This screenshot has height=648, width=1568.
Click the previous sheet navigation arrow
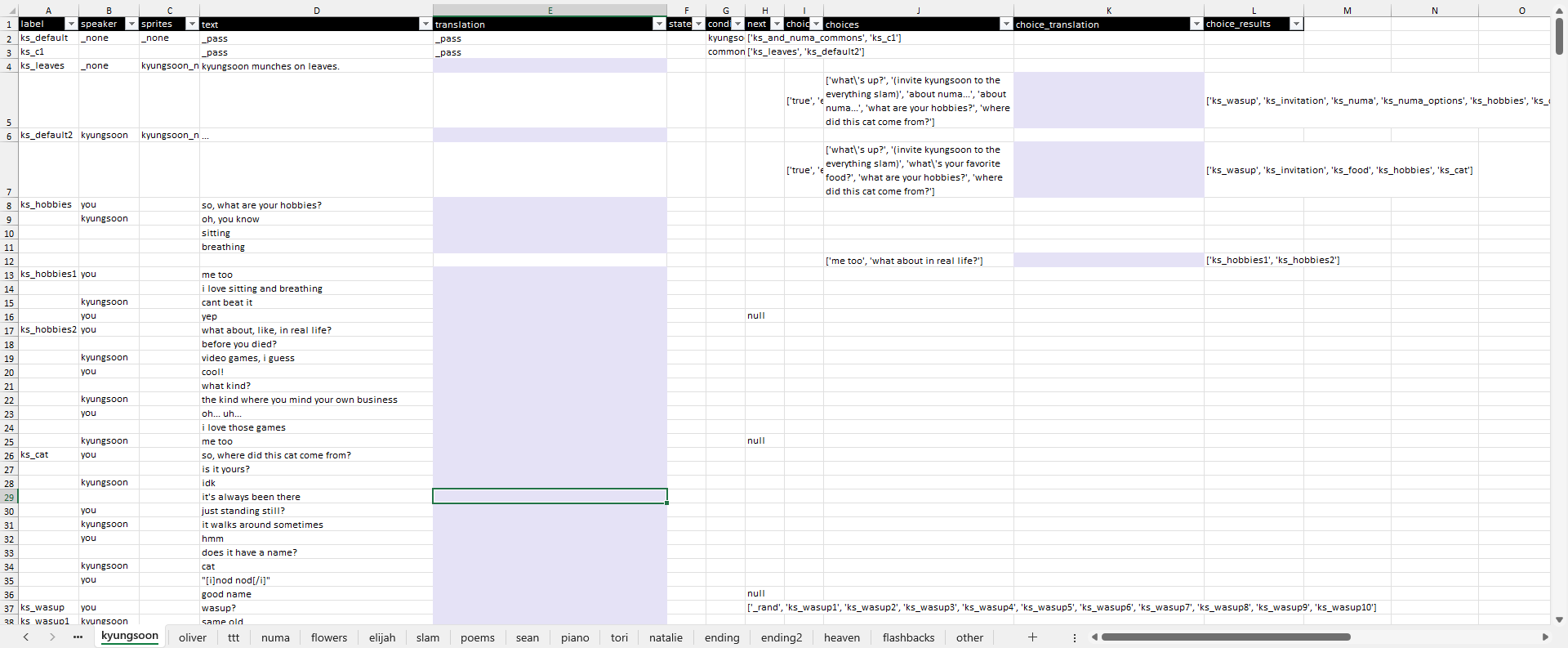[26, 637]
